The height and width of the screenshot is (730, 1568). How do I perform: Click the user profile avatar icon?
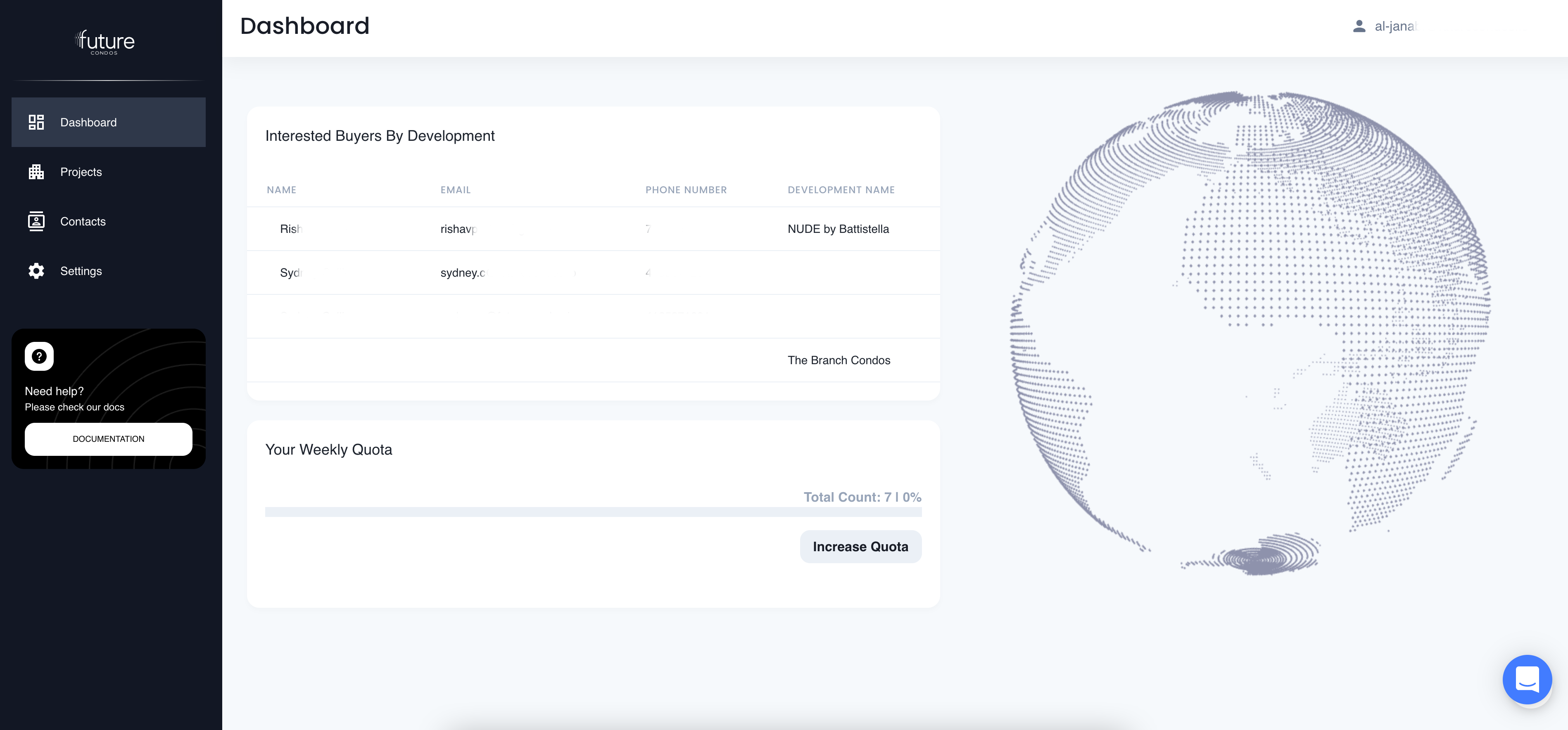[1359, 26]
